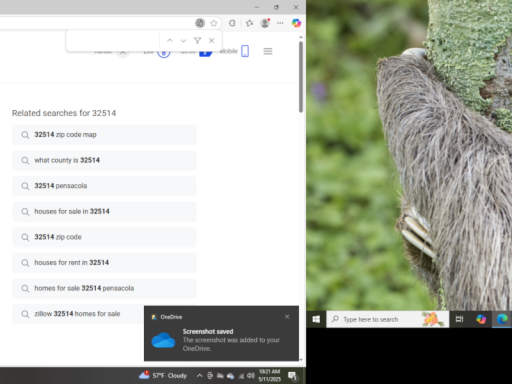Image resolution: width=512 pixels, height=384 pixels.
Task: Open the Windows Start menu
Action: (x=316, y=319)
